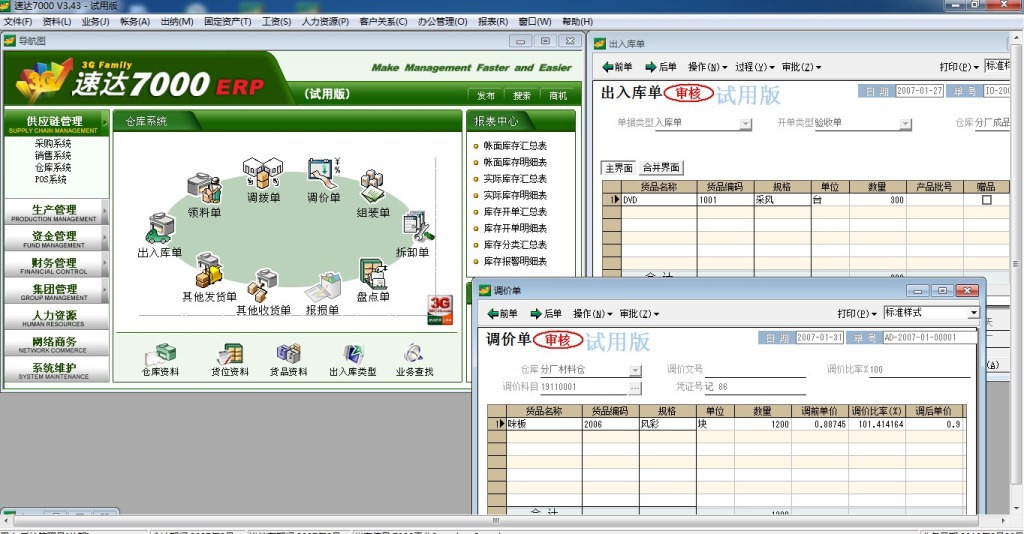Open the 货位资料 icon
The image size is (1024, 534).
230,358
